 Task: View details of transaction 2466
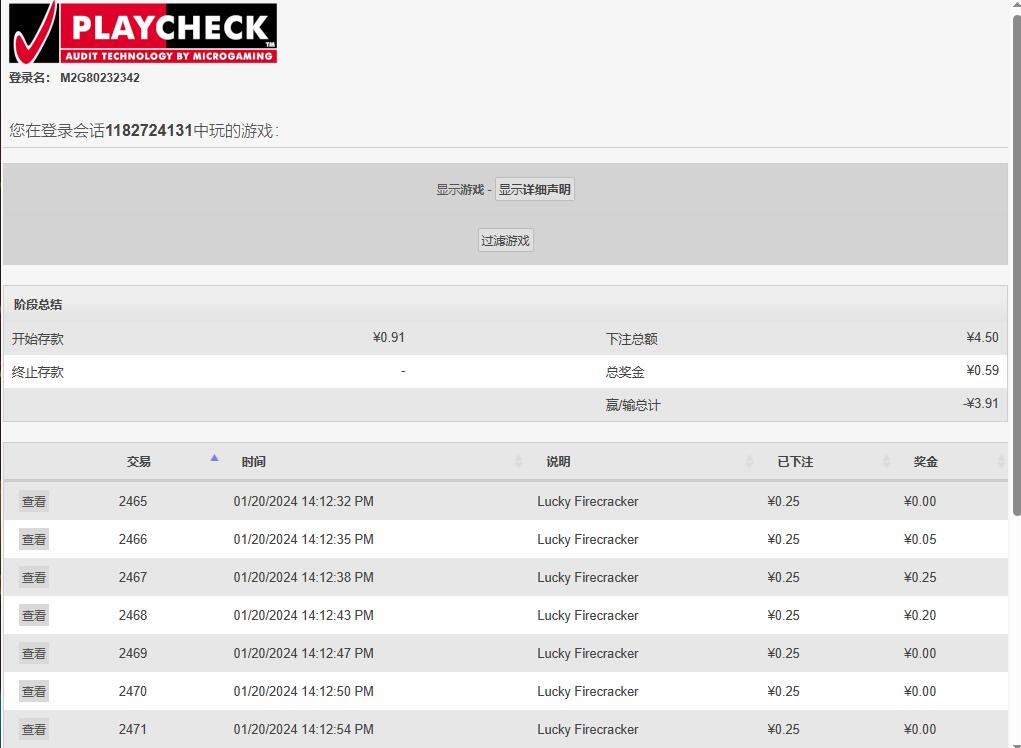34,540
